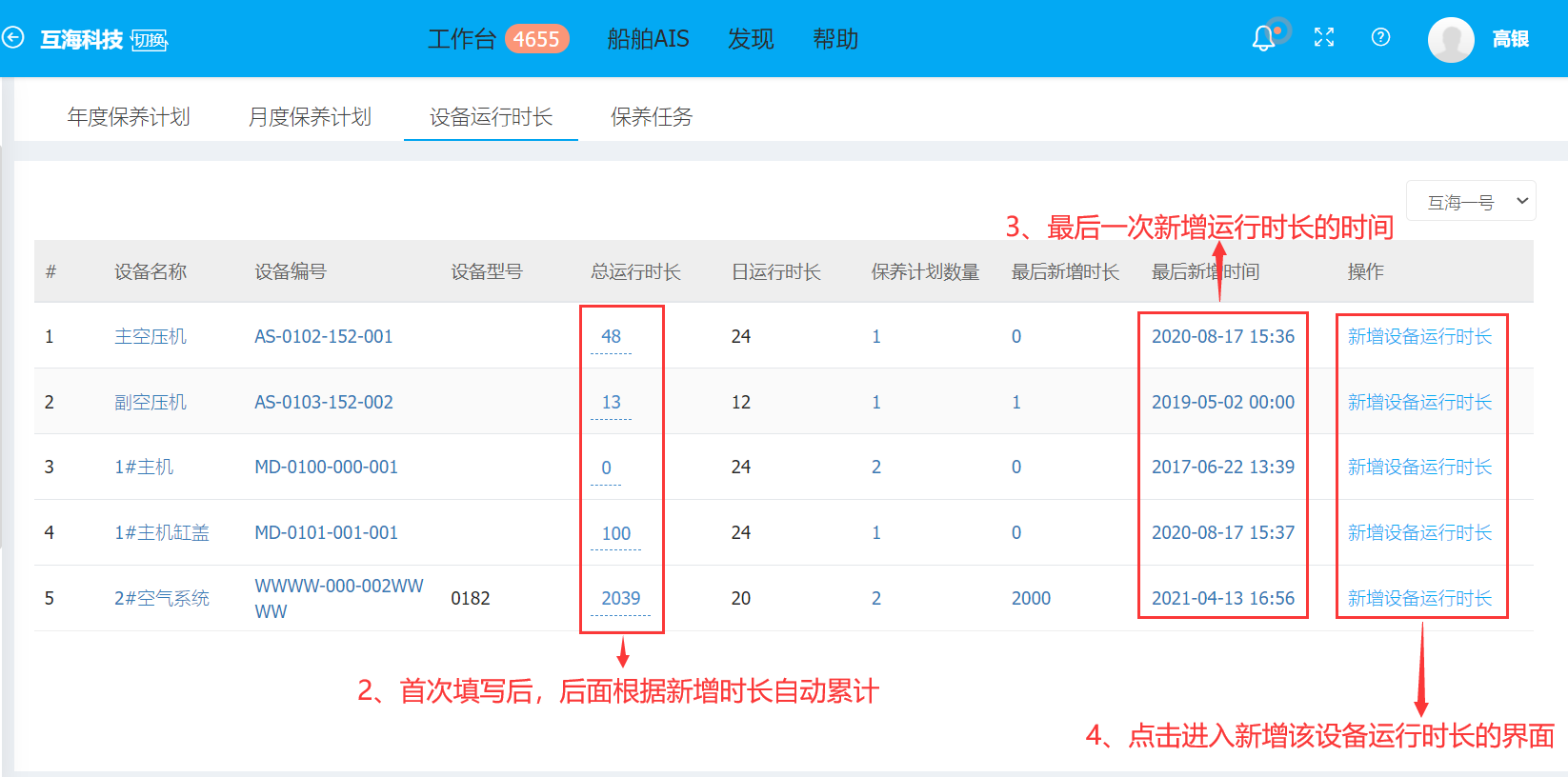Edit total run hours 13
The width and height of the screenshot is (1568, 777).
coord(611,402)
